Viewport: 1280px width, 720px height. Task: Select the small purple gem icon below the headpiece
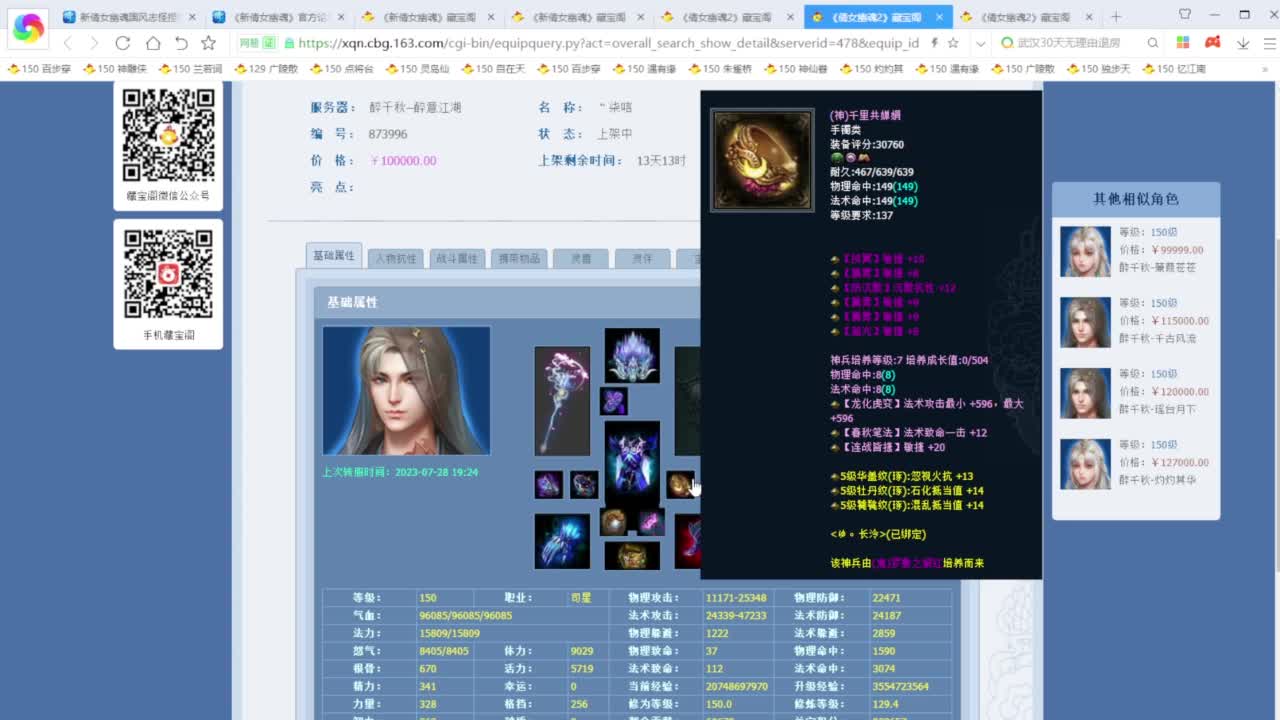(613, 401)
